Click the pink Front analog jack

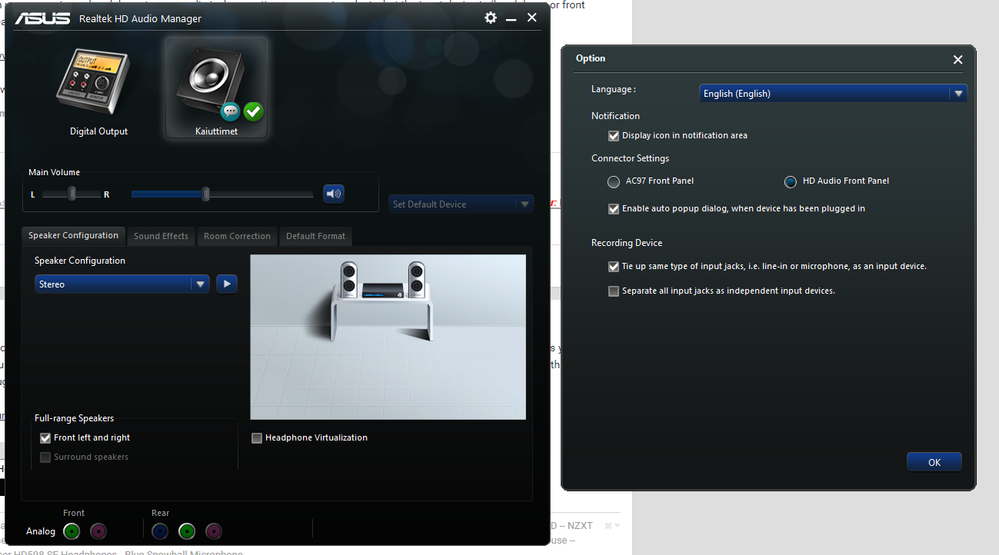coord(98,531)
